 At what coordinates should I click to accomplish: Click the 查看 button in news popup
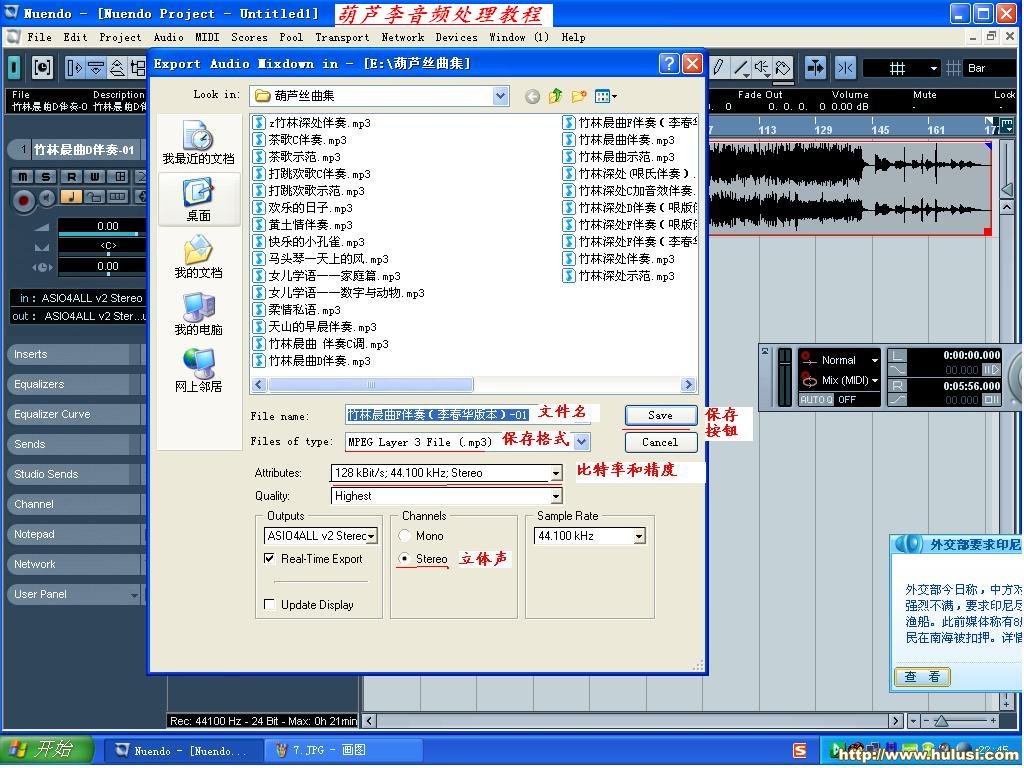(x=922, y=677)
